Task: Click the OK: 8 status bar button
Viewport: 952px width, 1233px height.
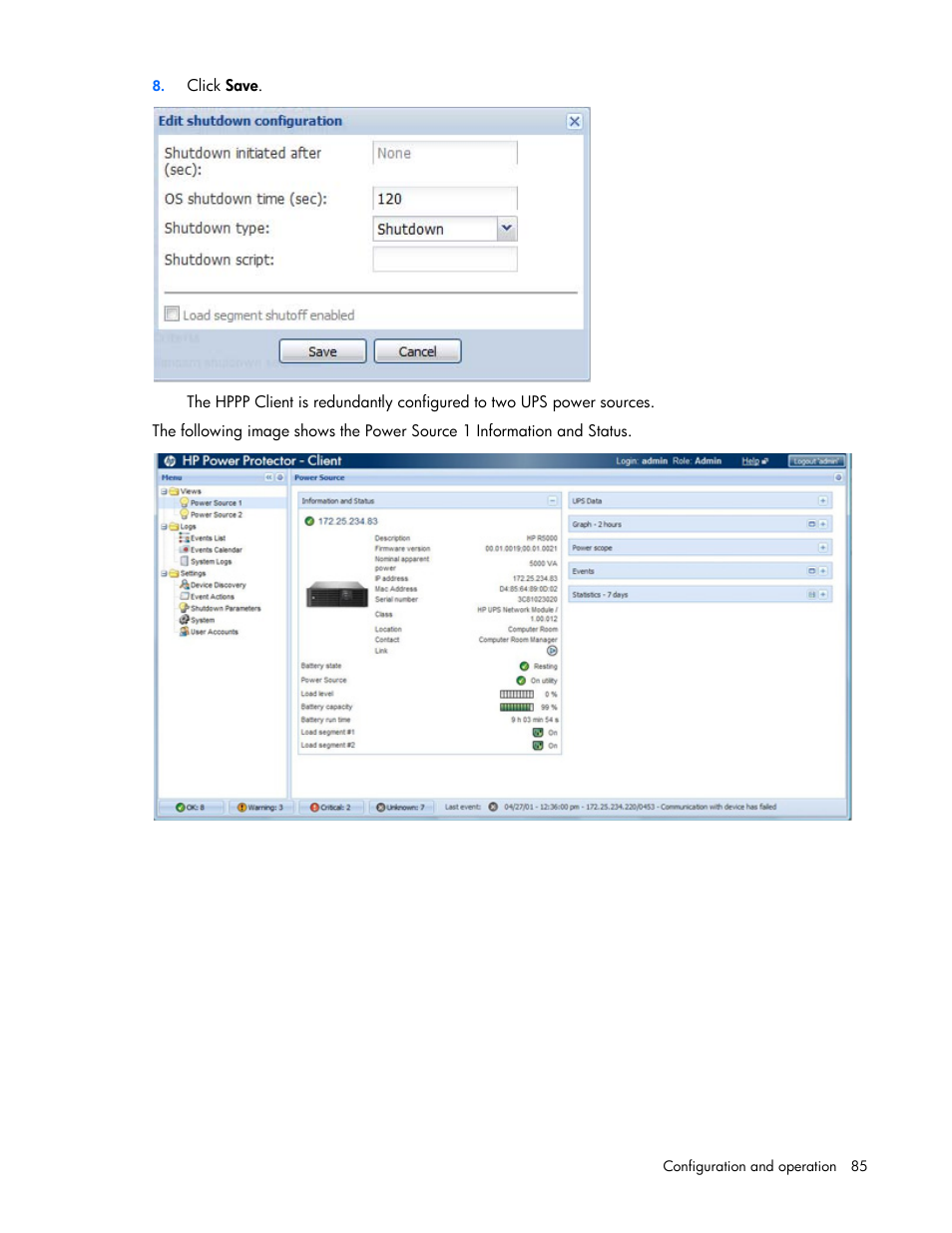Action: [192, 808]
